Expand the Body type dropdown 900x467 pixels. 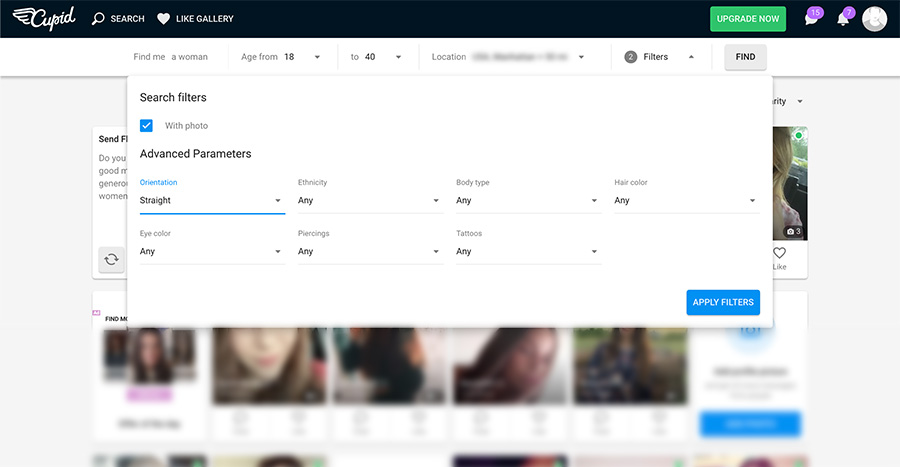point(529,200)
